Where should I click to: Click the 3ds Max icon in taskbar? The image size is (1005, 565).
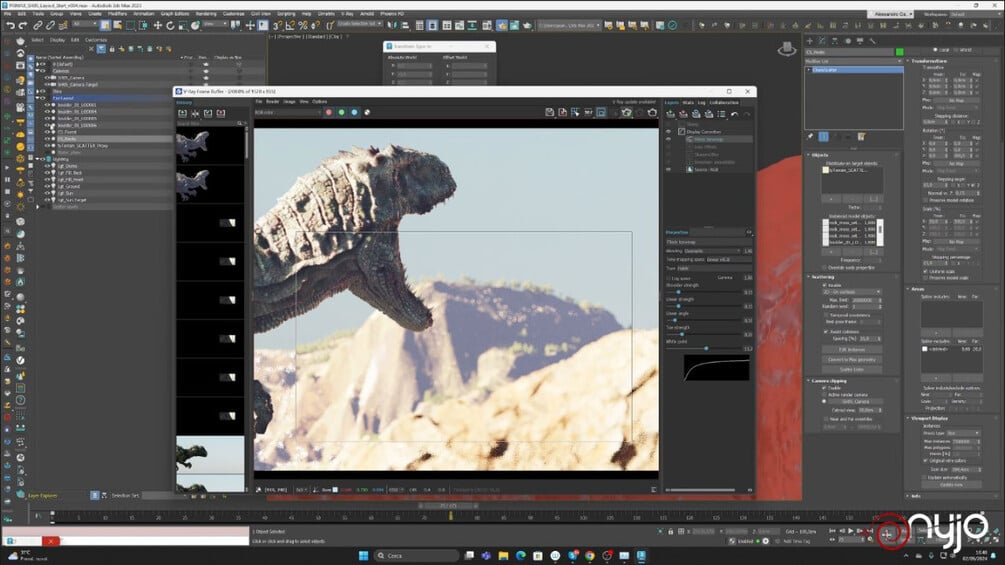pyautogui.click(x=642, y=555)
